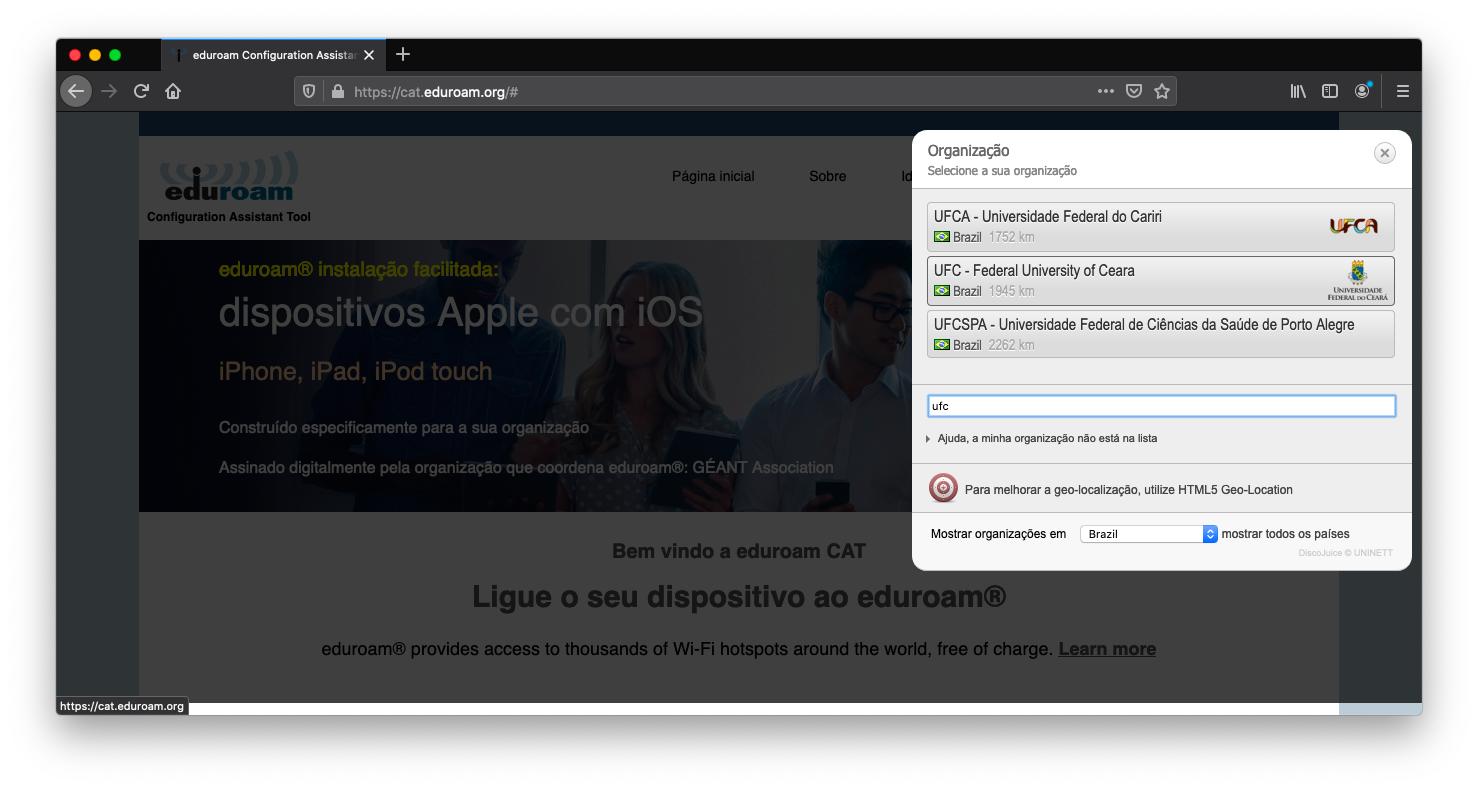
Task: Go to the Firefox home page icon
Action: click(x=173, y=91)
